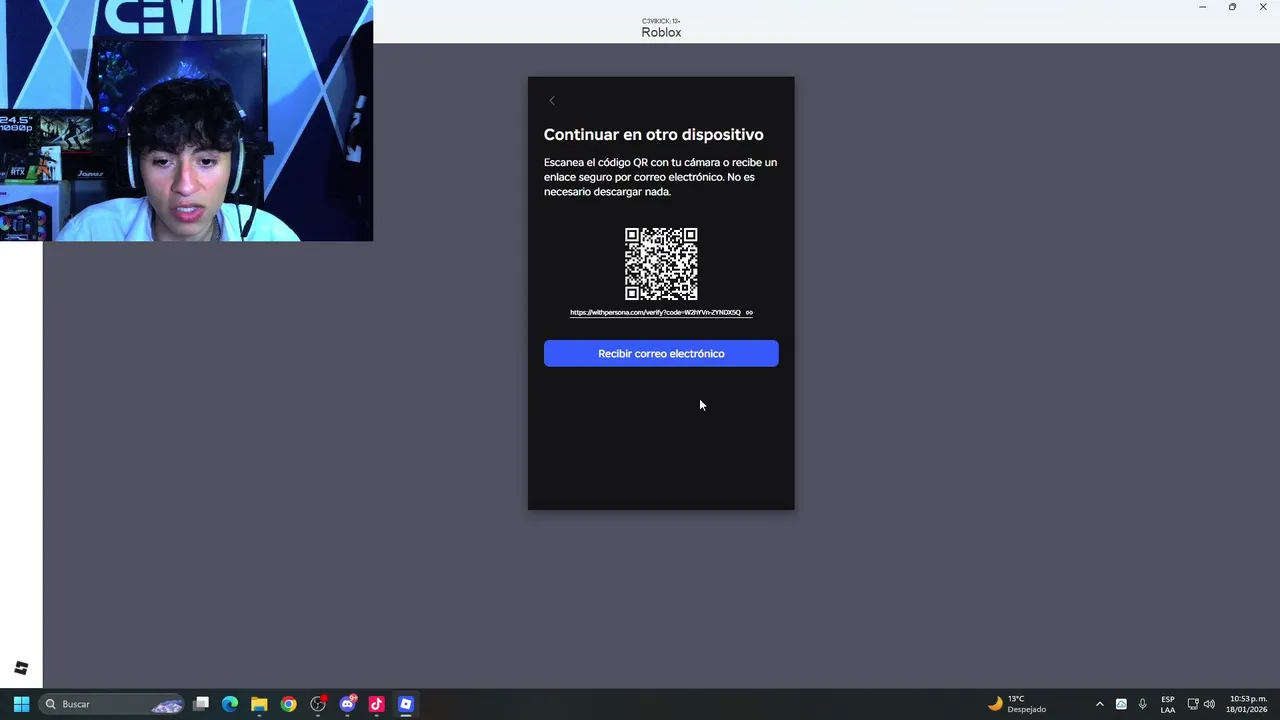This screenshot has height=720, width=1280.
Task: Click the Roblox window title text
Action: coord(661,32)
